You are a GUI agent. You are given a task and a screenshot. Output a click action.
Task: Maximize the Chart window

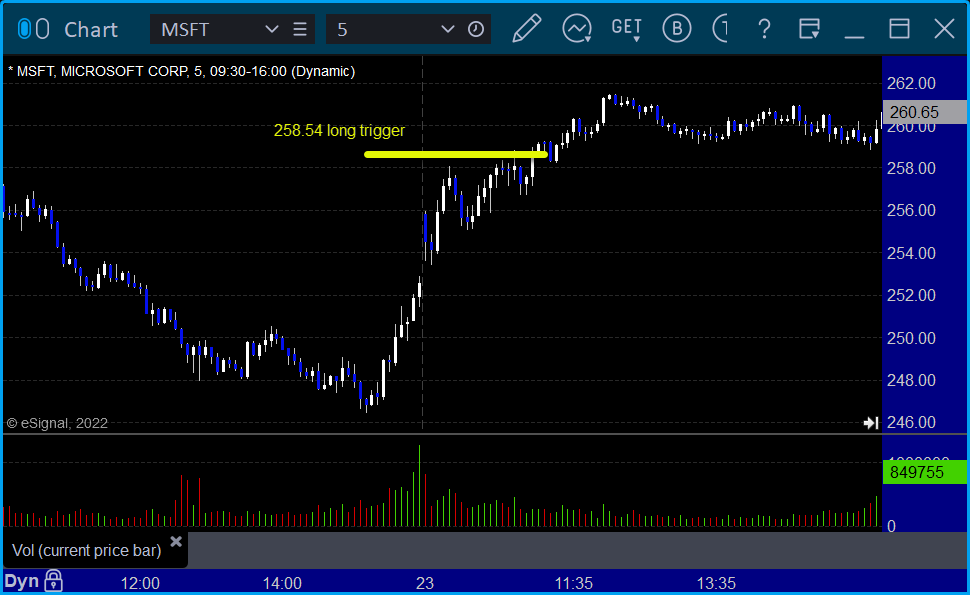(899, 29)
